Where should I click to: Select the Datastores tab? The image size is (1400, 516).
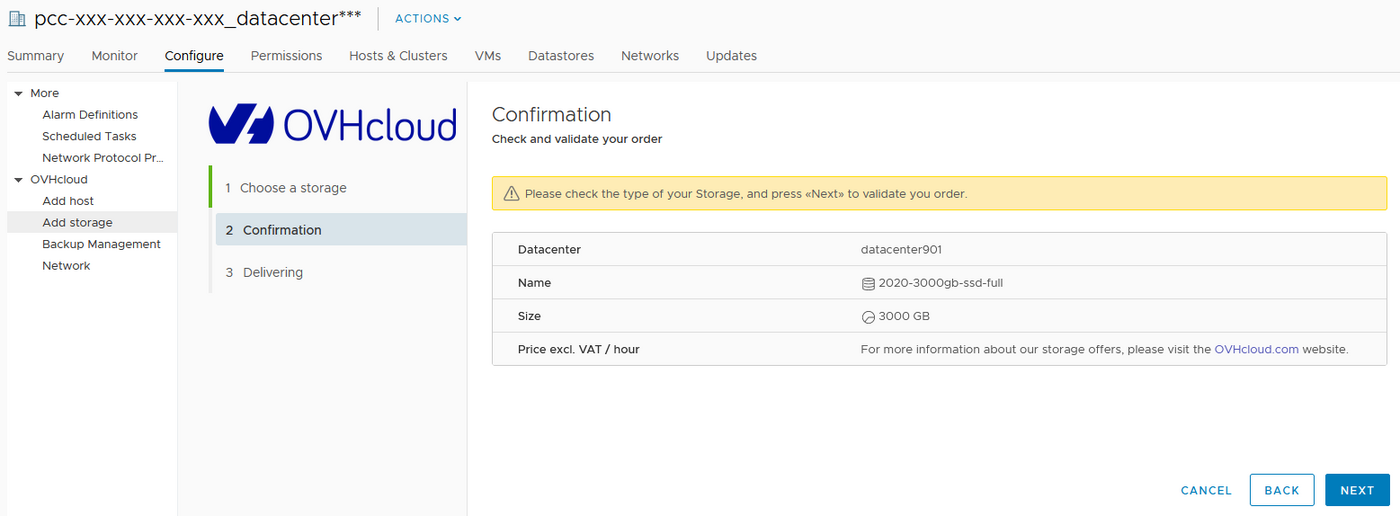pyautogui.click(x=560, y=56)
